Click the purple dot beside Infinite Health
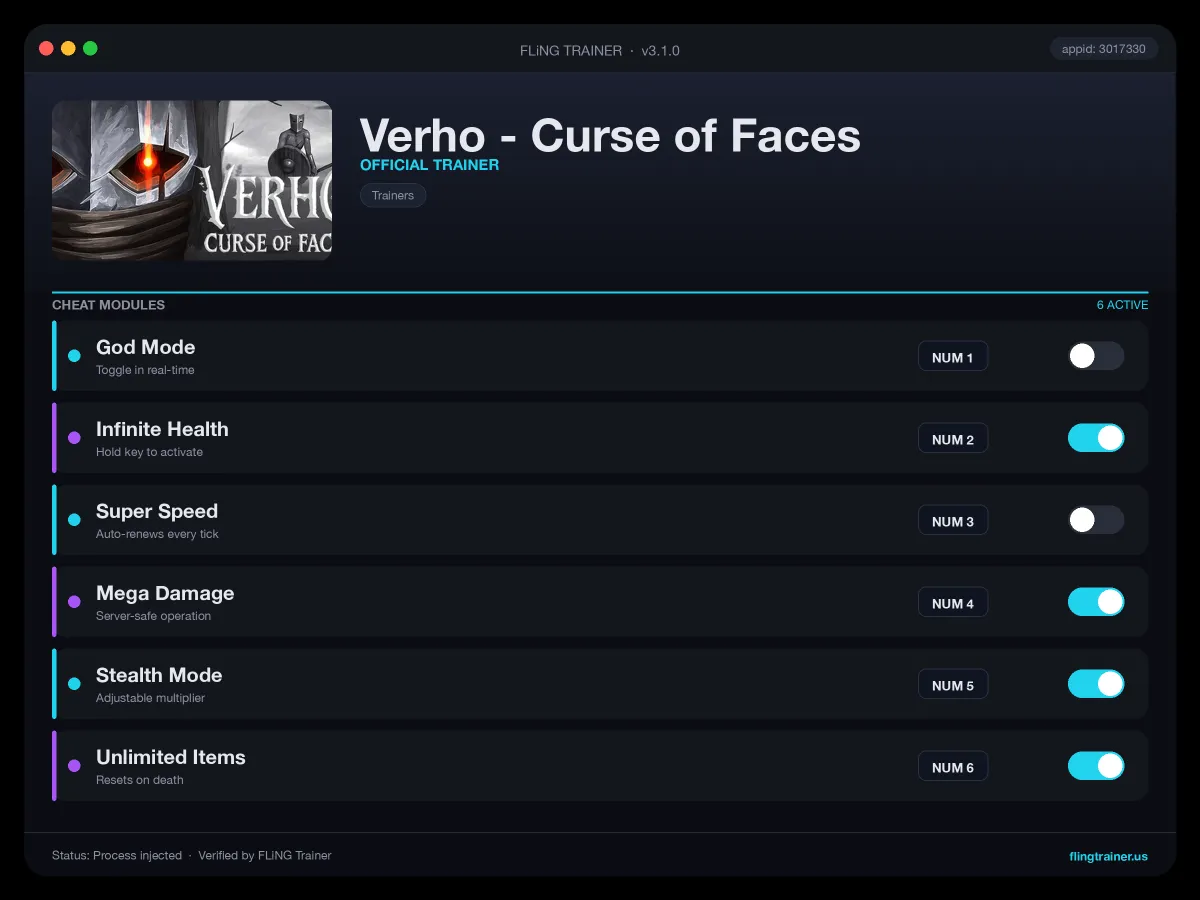 (74, 438)
